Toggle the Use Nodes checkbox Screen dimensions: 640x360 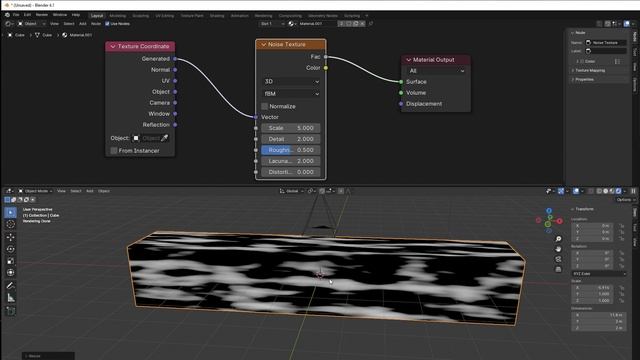click(x=107, y=24)
